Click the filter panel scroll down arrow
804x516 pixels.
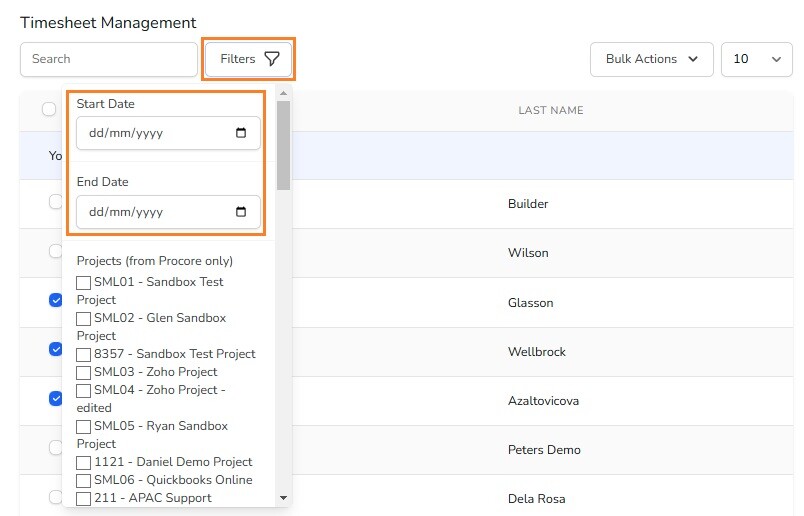tap(283, 498)
